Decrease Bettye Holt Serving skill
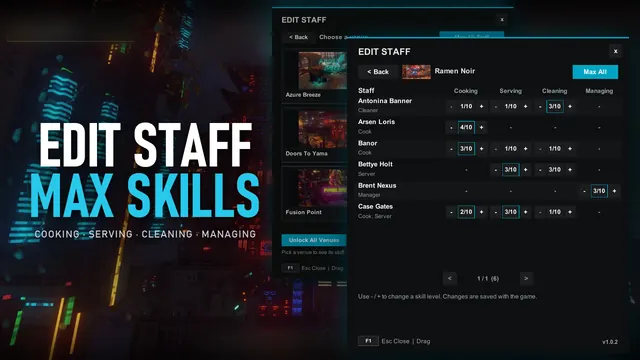The image size is (640, 360). (496, 169)
